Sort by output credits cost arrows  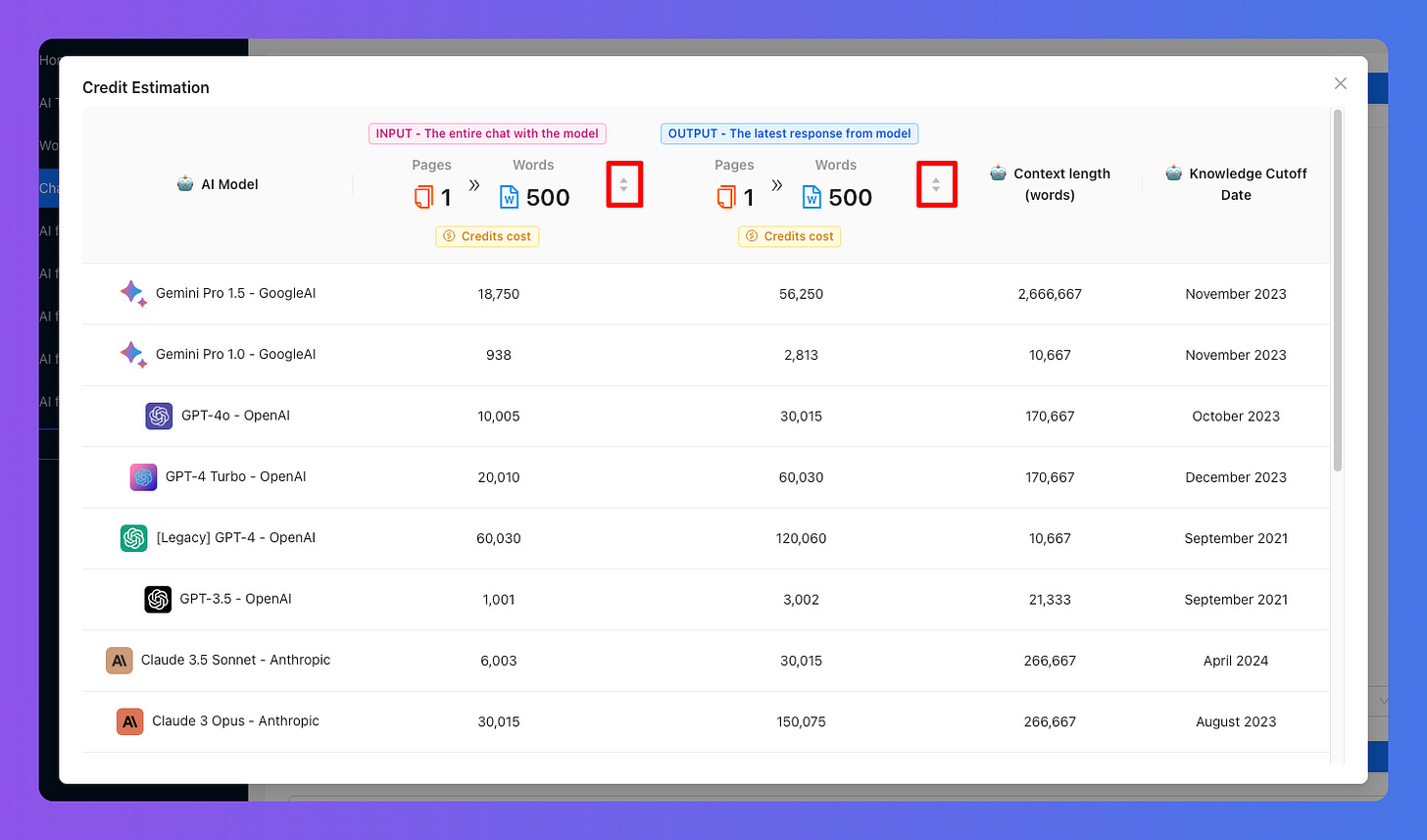click(x=936, y=184)
